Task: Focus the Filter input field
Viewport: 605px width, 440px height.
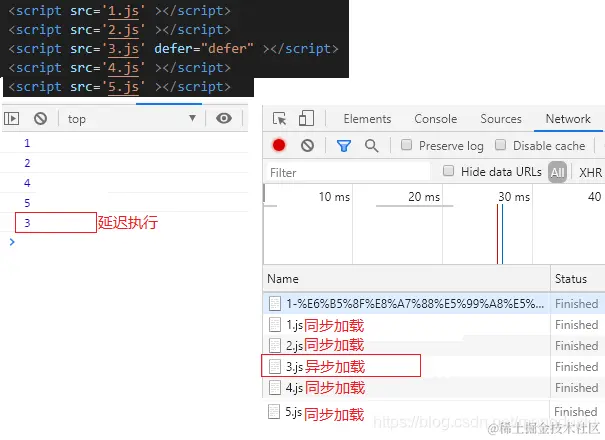Action: pos(348,172)
